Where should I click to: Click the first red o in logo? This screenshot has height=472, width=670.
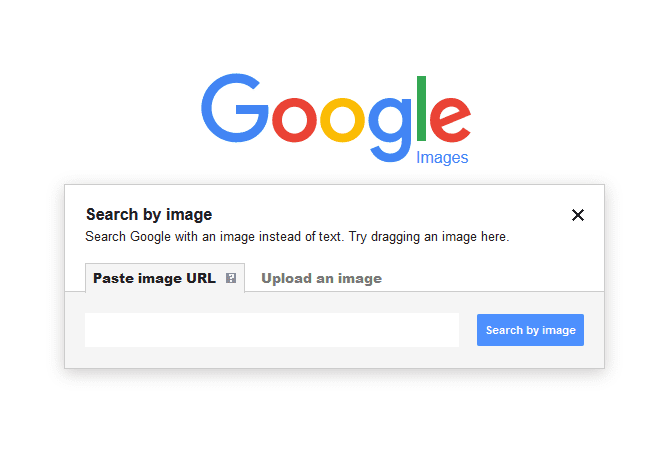pos(294,120)
